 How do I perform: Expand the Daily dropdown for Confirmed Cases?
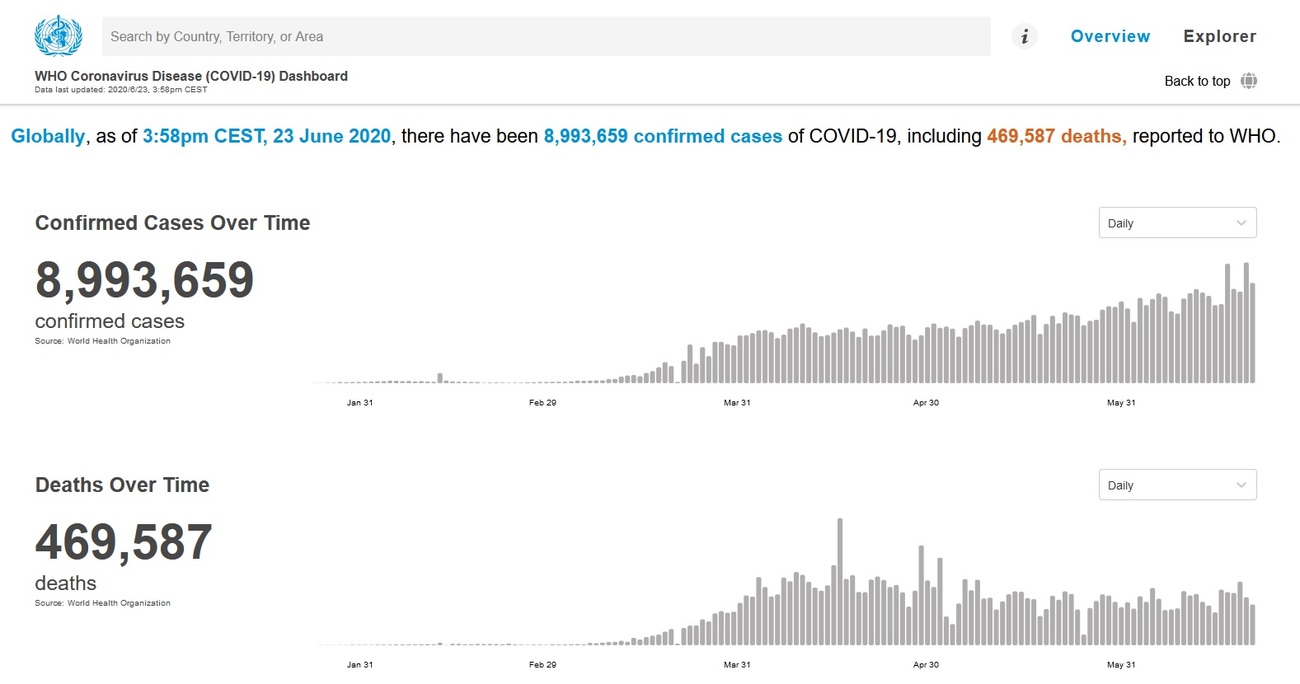point(1177,223)
